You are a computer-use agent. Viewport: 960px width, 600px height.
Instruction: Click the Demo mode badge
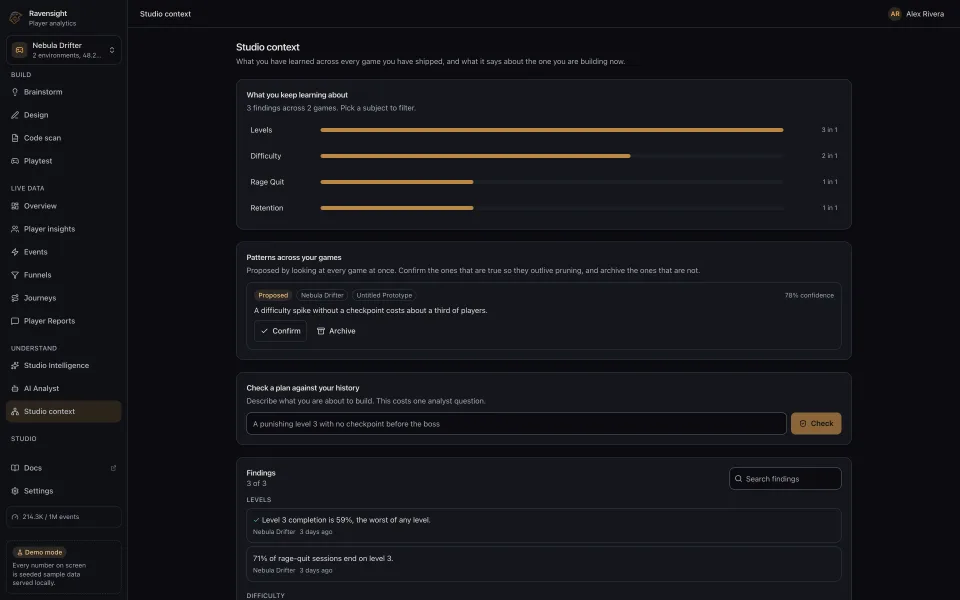click(39, 552)
